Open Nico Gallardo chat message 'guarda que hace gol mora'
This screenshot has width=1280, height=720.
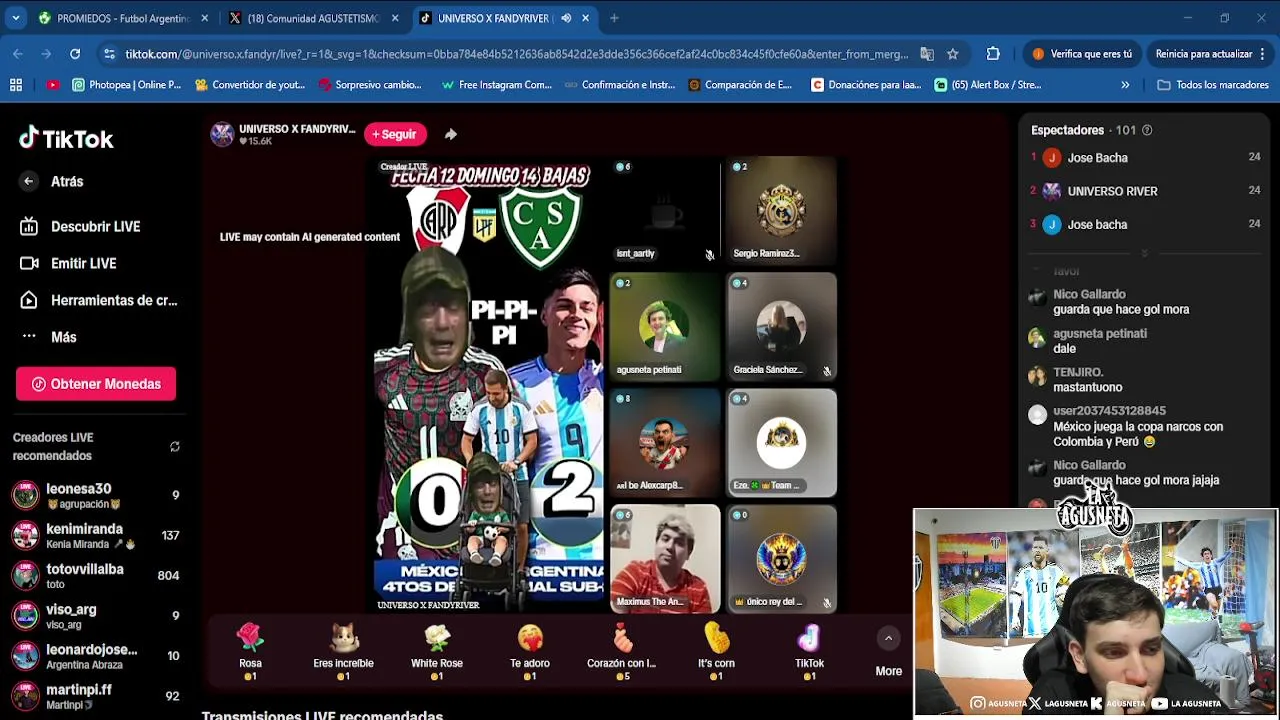pos(1121,310)
